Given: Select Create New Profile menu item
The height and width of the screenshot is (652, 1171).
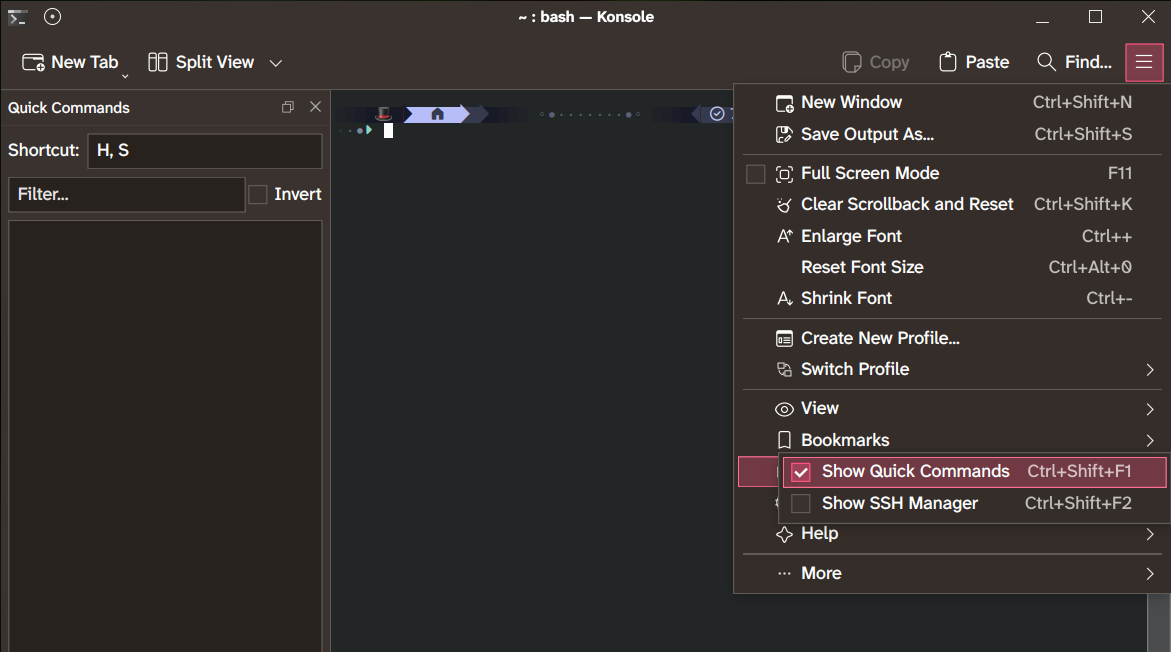Looking at the screenshot, I should 952,338.
